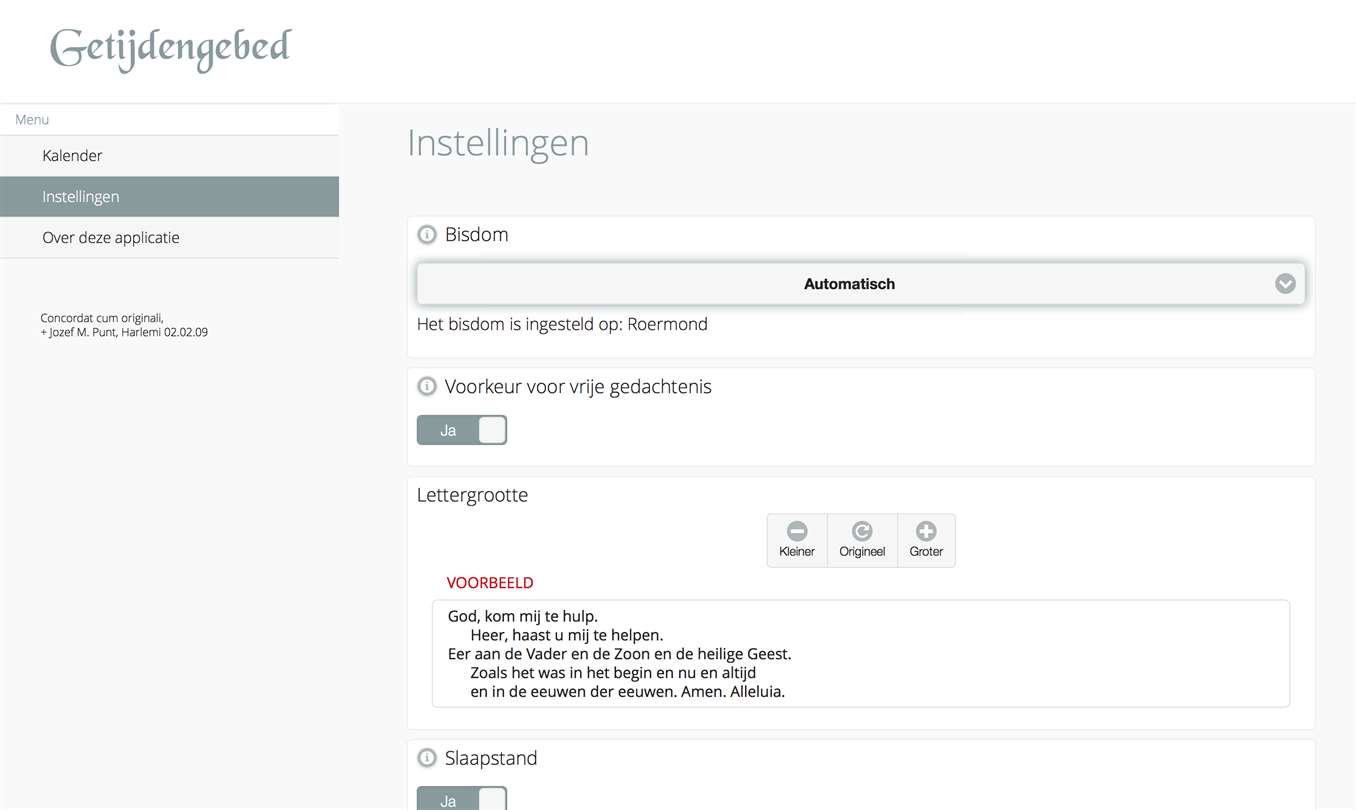The height and width of the screenshot is (810, 1356).
Task: Click the Origineel button label
Action: point(862,552)
